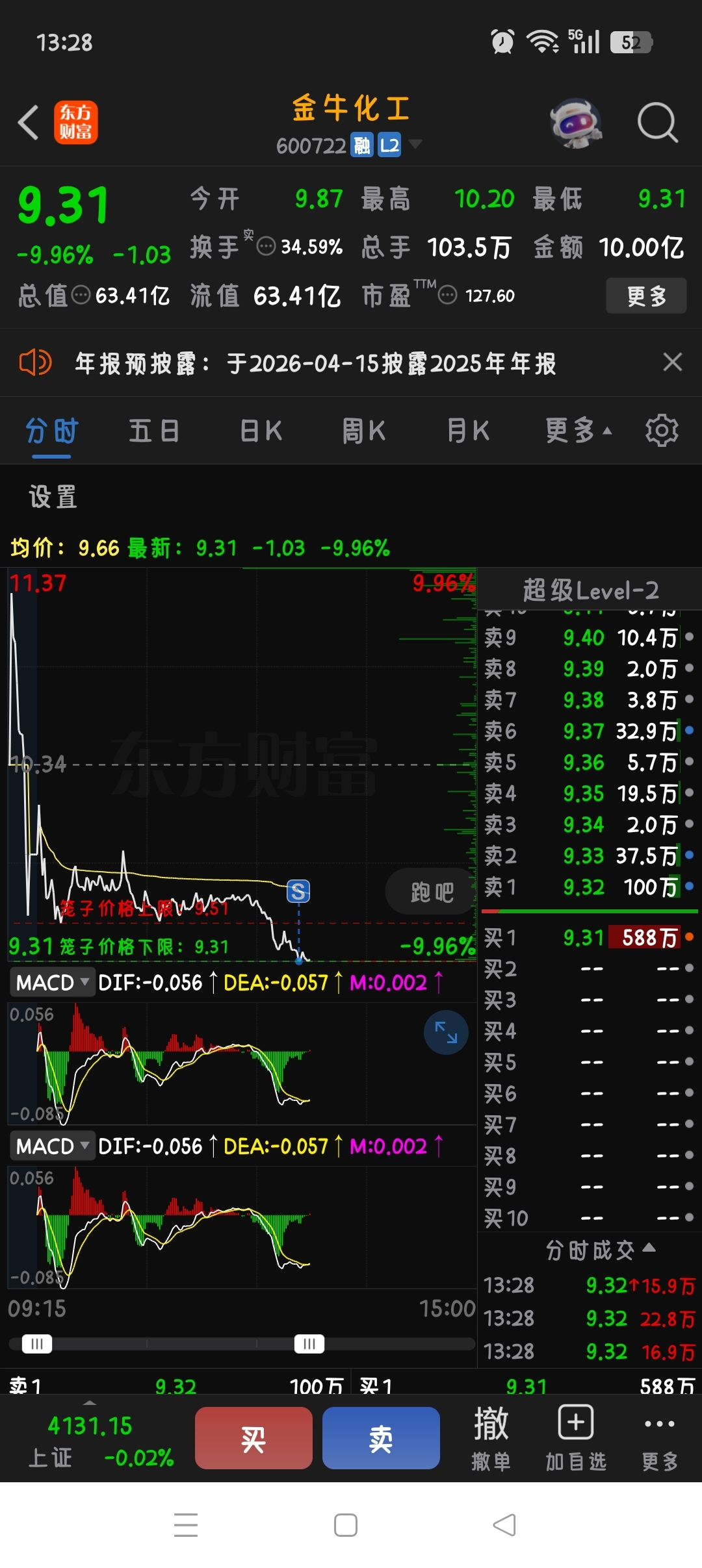This screenshot has width=702, height=1568.
Task: Expand chart to fullscreen icon
Action: click(446, 1032)
